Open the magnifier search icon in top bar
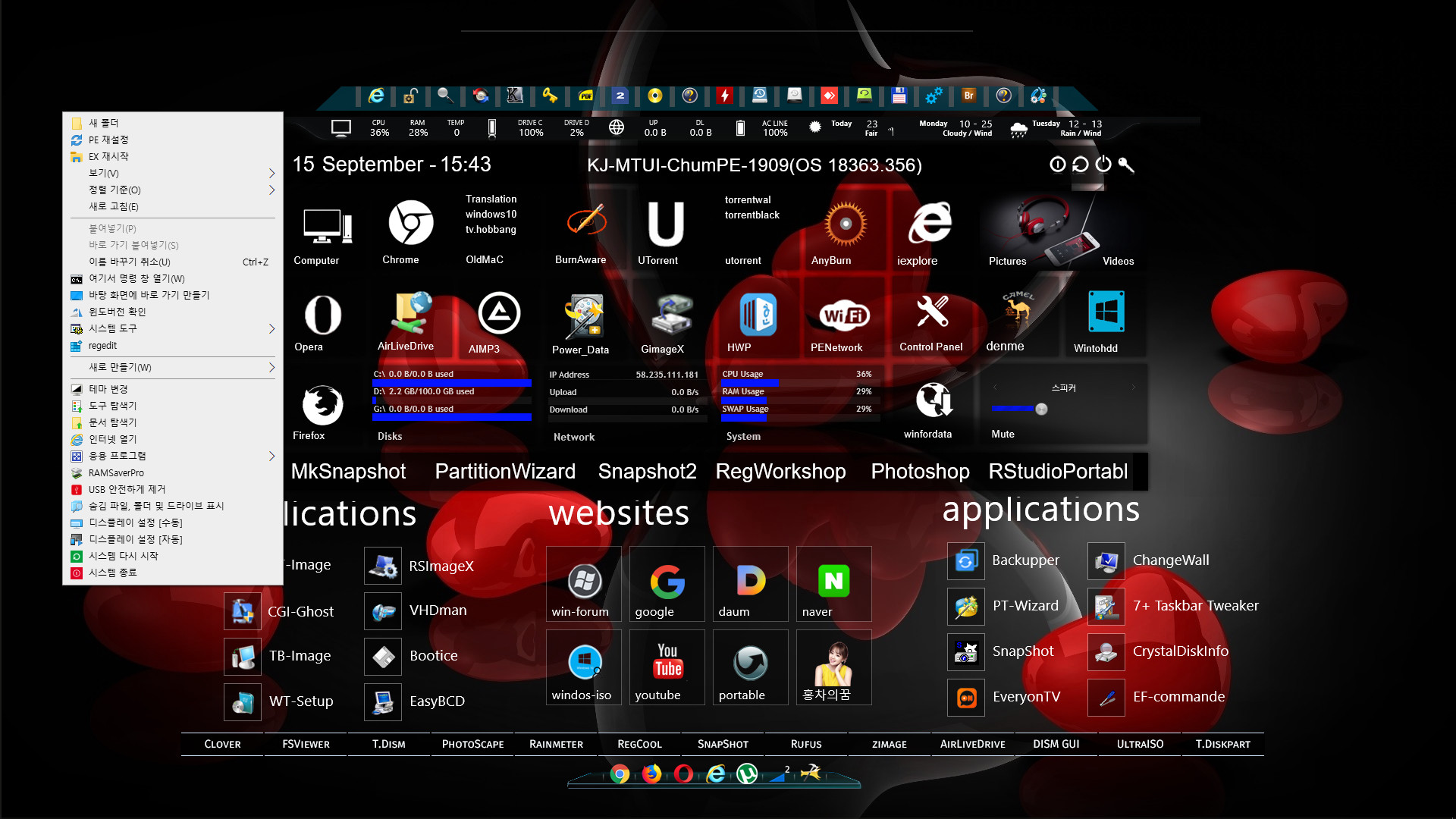This screenshot has height=819, width=1456. tap(445, 96)
